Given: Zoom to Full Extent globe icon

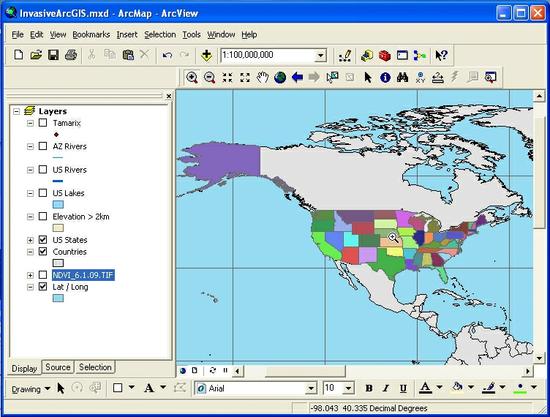Looking at the screenshot, I should 280,77.
